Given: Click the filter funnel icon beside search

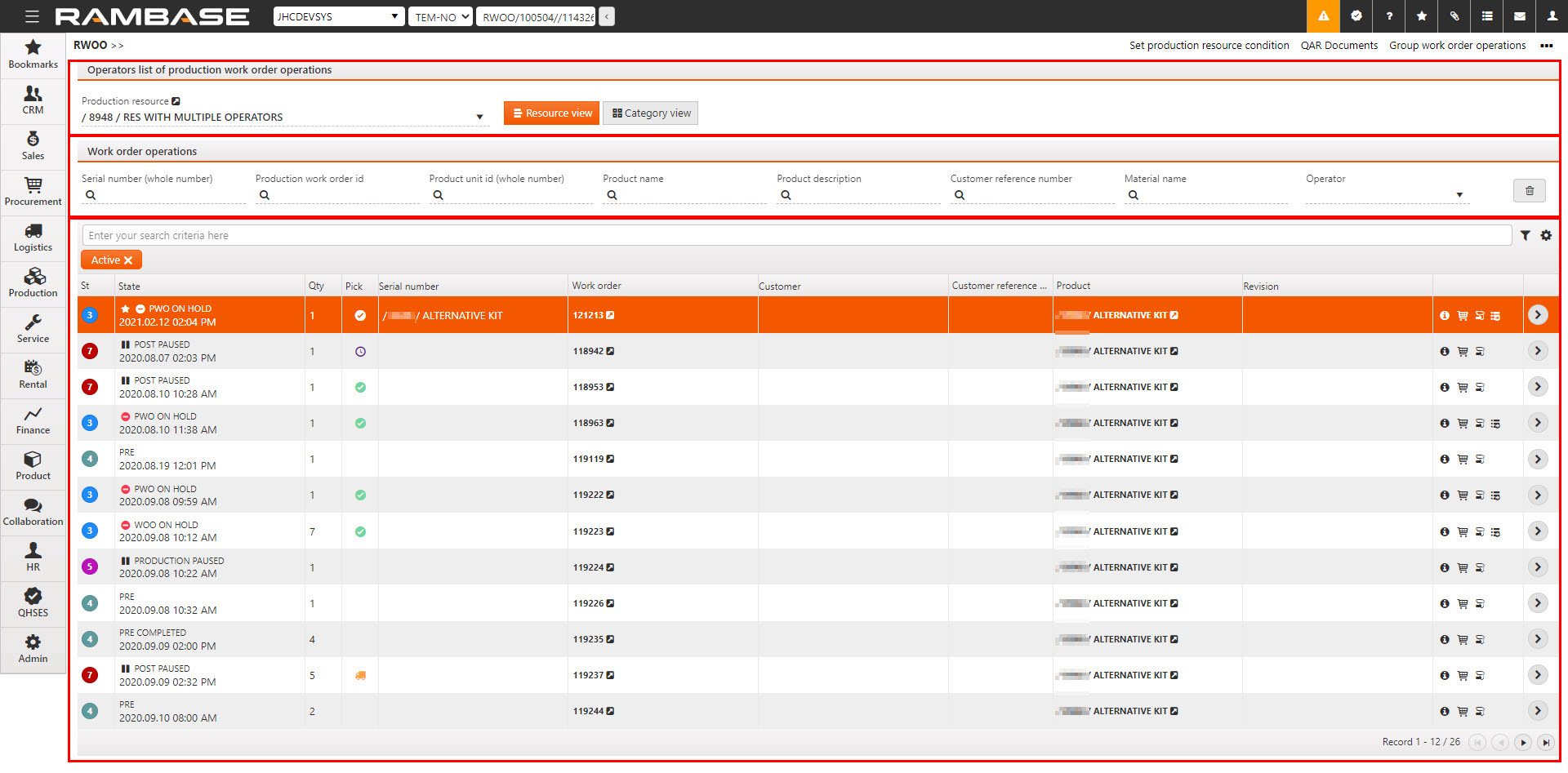Looking at the screenshot, I should [1525, 236].
